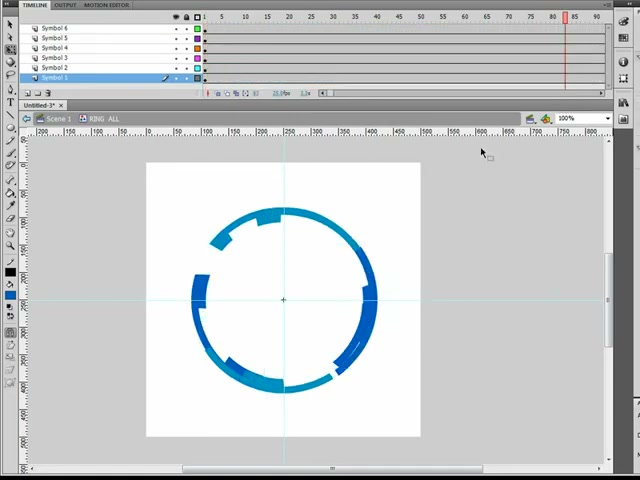640x480 pixels.
Task: Click the blue fill color swatch
Action: 11,295
